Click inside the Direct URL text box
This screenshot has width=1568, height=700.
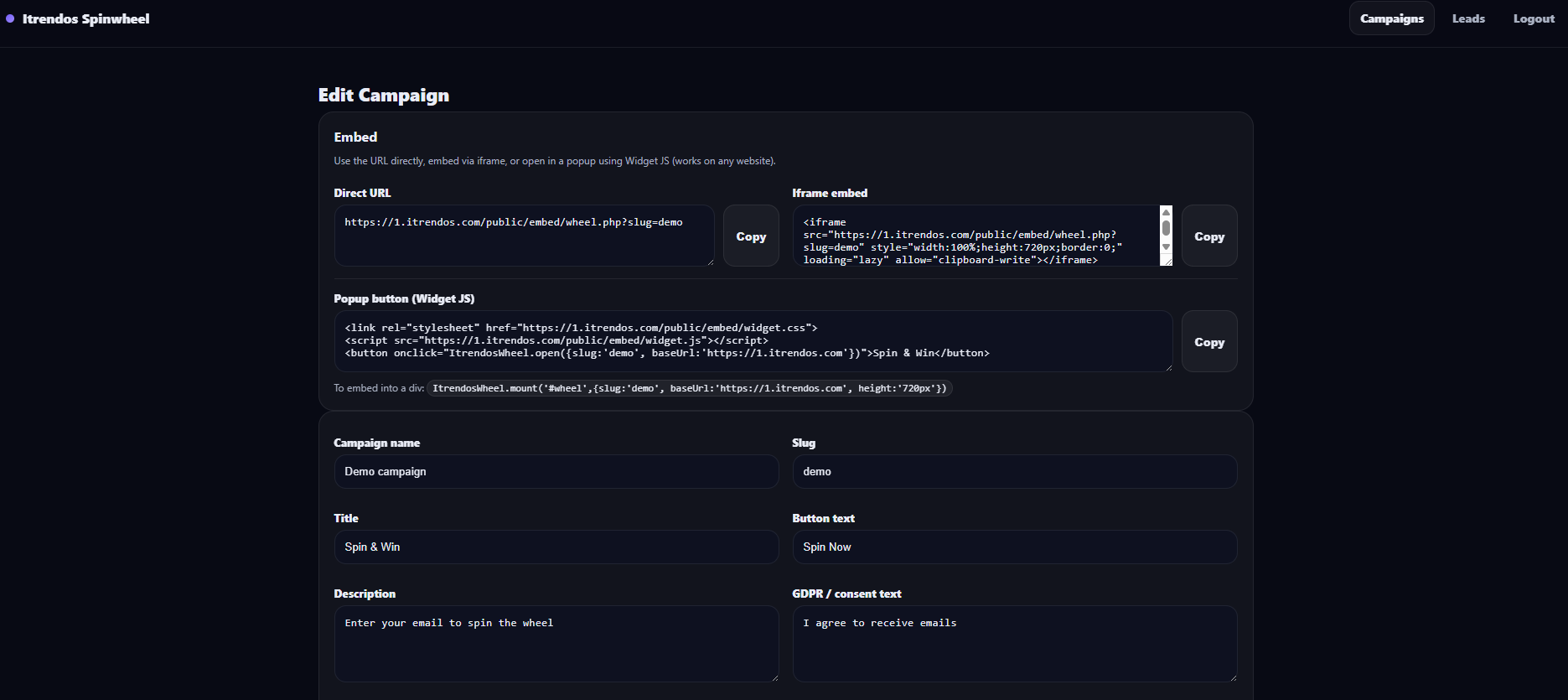[524, 236]
